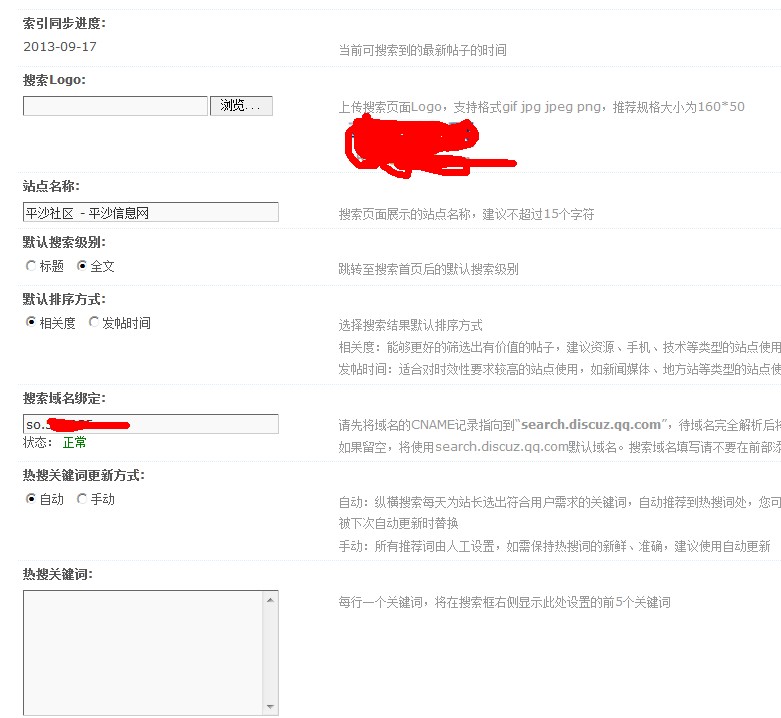Click the textarea scrollbar down arrow

tap(270, 707)
